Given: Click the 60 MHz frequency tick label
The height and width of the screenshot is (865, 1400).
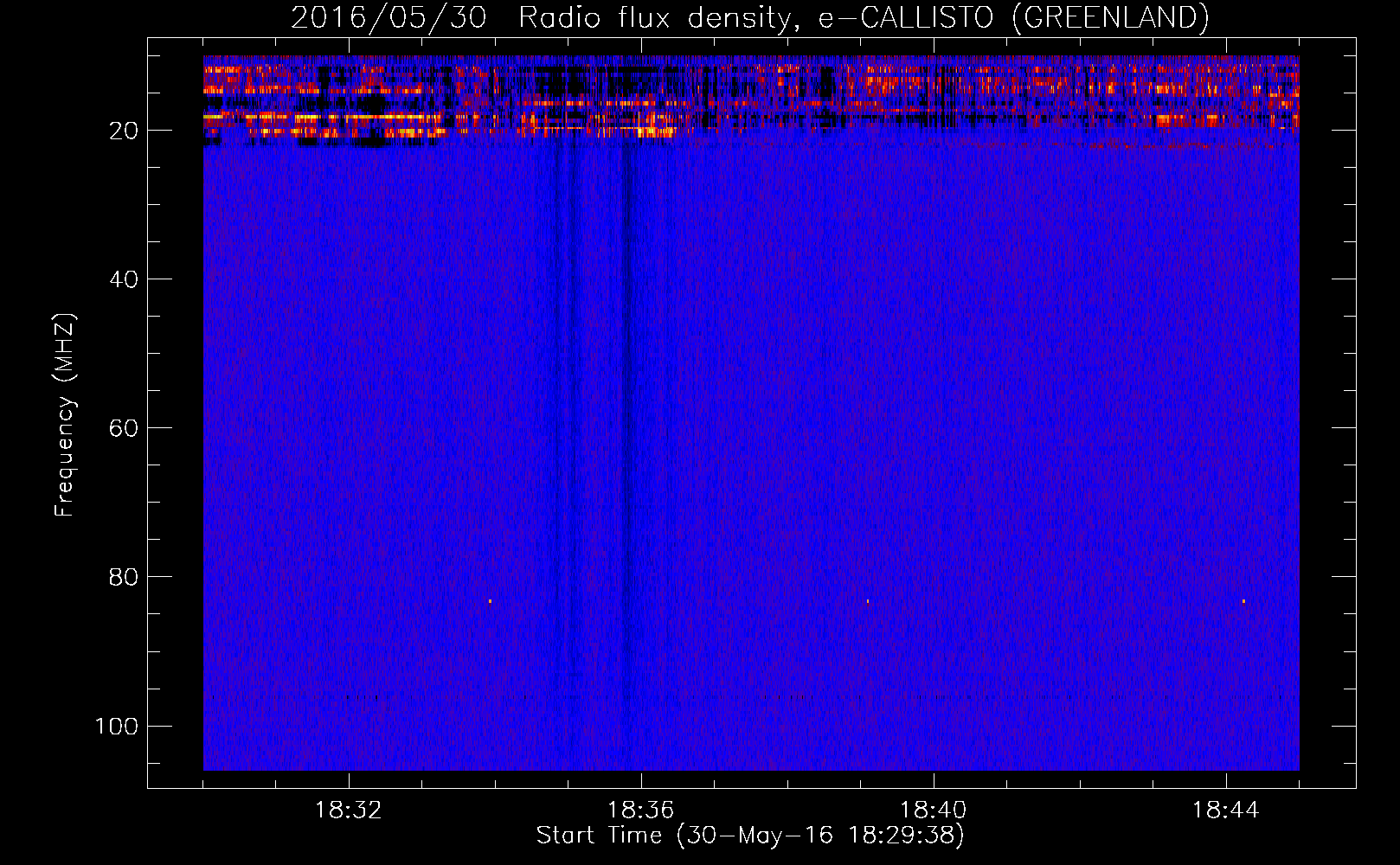Looking at the screenshot, I should click(x=124, y=428).
